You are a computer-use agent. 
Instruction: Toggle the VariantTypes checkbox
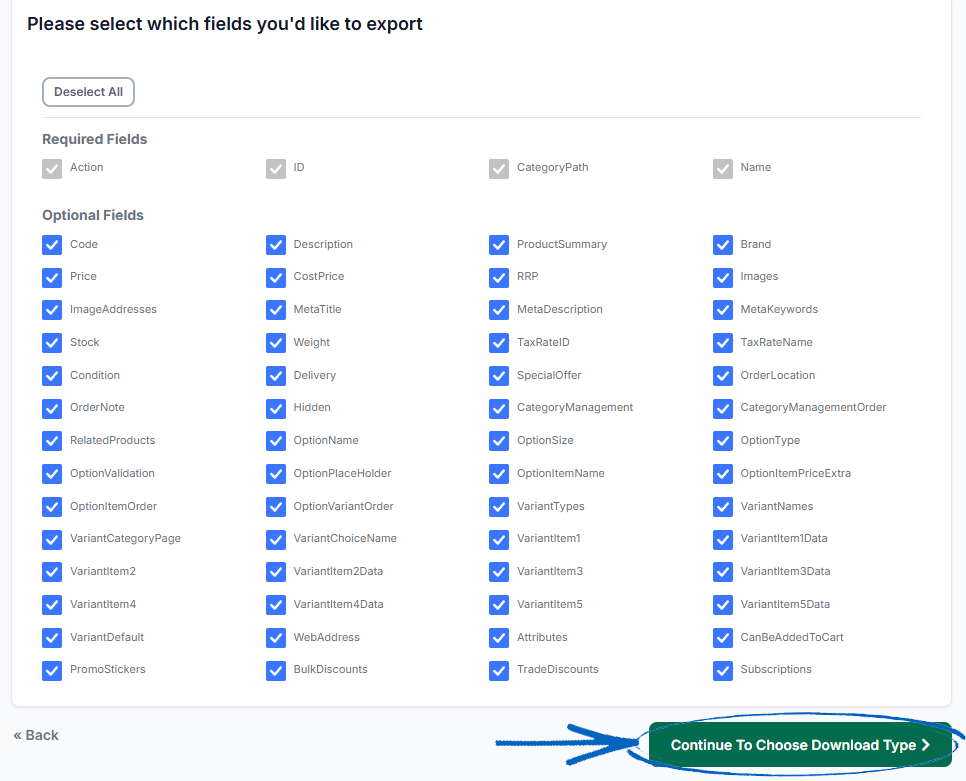point(499,507)
